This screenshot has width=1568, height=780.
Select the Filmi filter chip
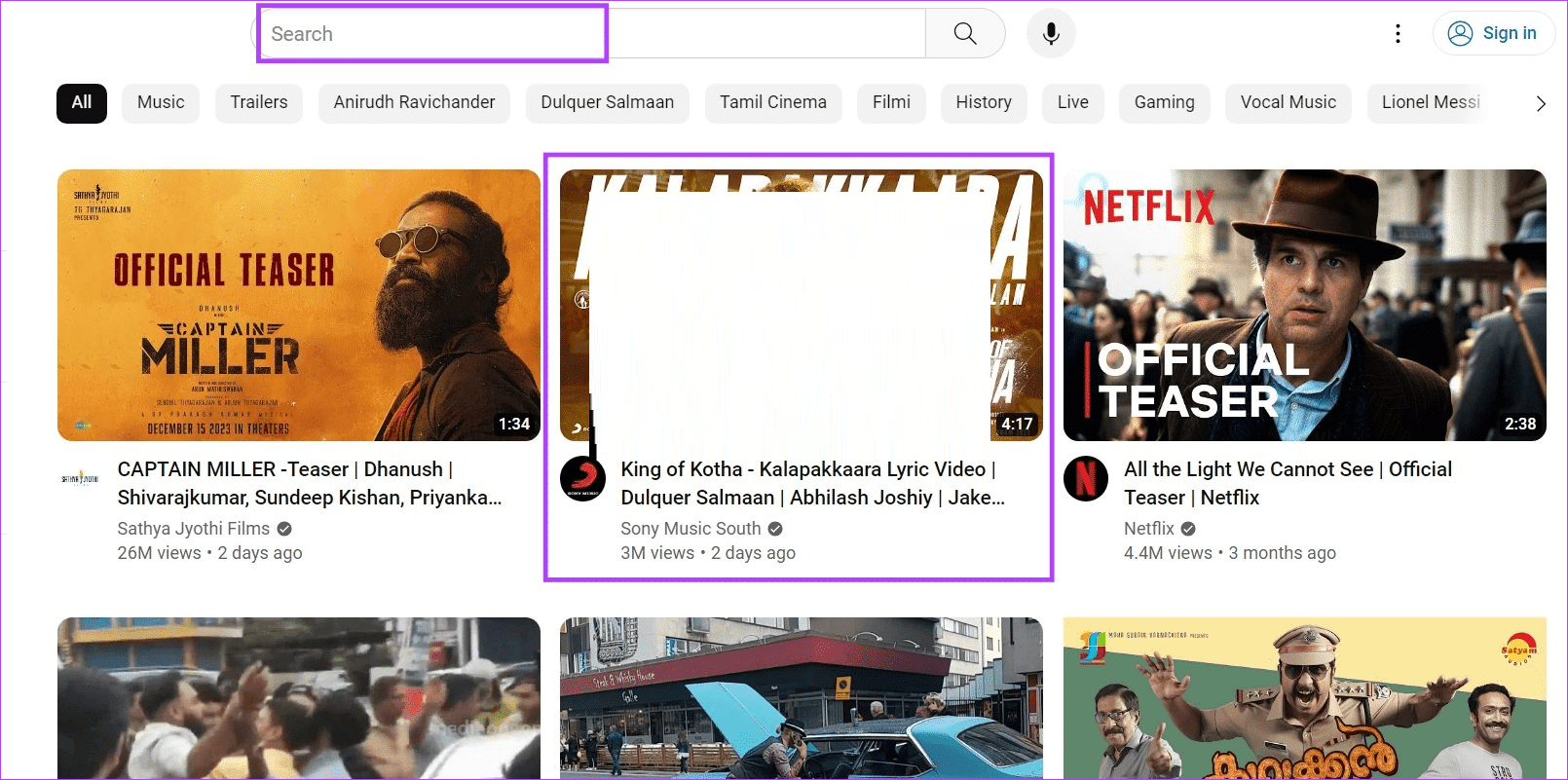(x=891, y=103)
